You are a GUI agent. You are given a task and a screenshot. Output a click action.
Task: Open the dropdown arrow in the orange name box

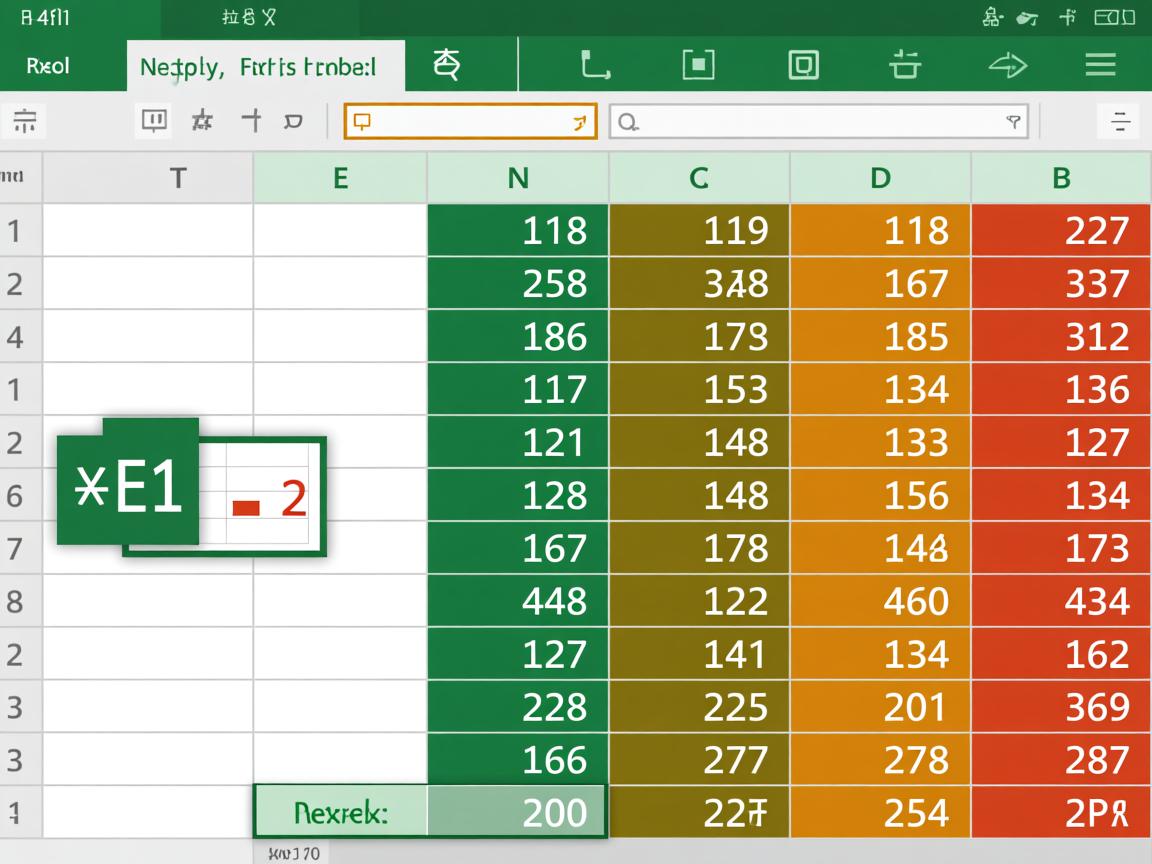578,123
